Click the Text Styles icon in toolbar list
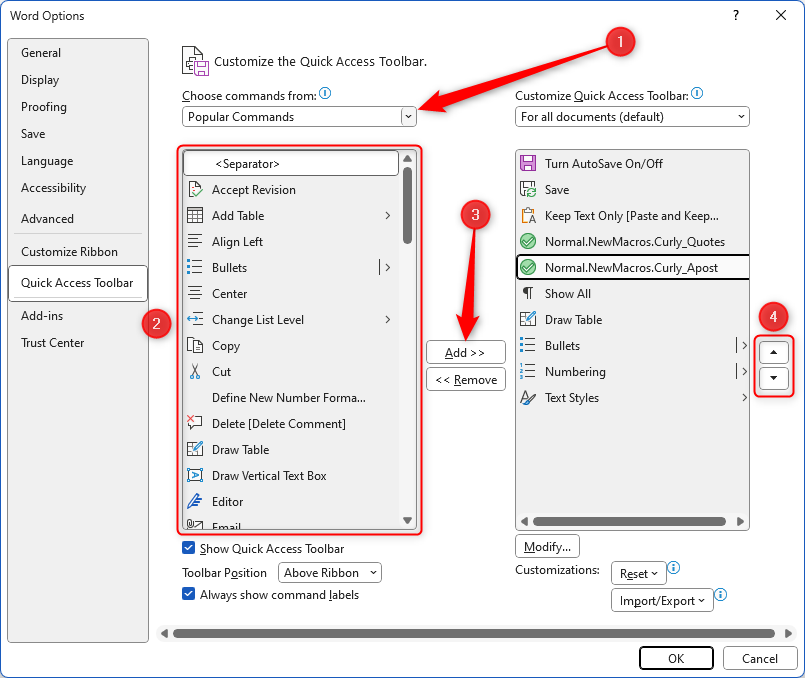 (x=528, y=398)
